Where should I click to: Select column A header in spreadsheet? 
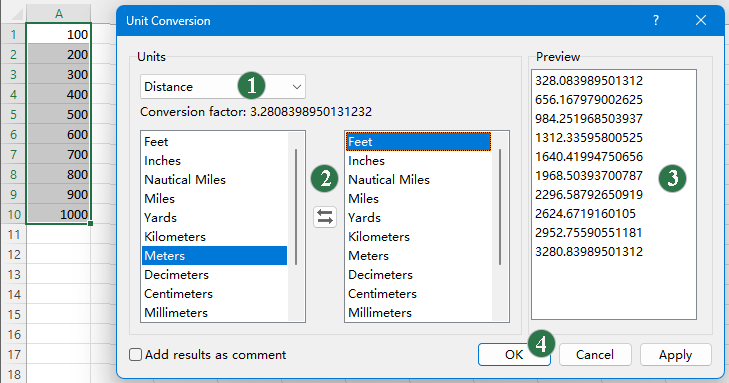[59, 13]
